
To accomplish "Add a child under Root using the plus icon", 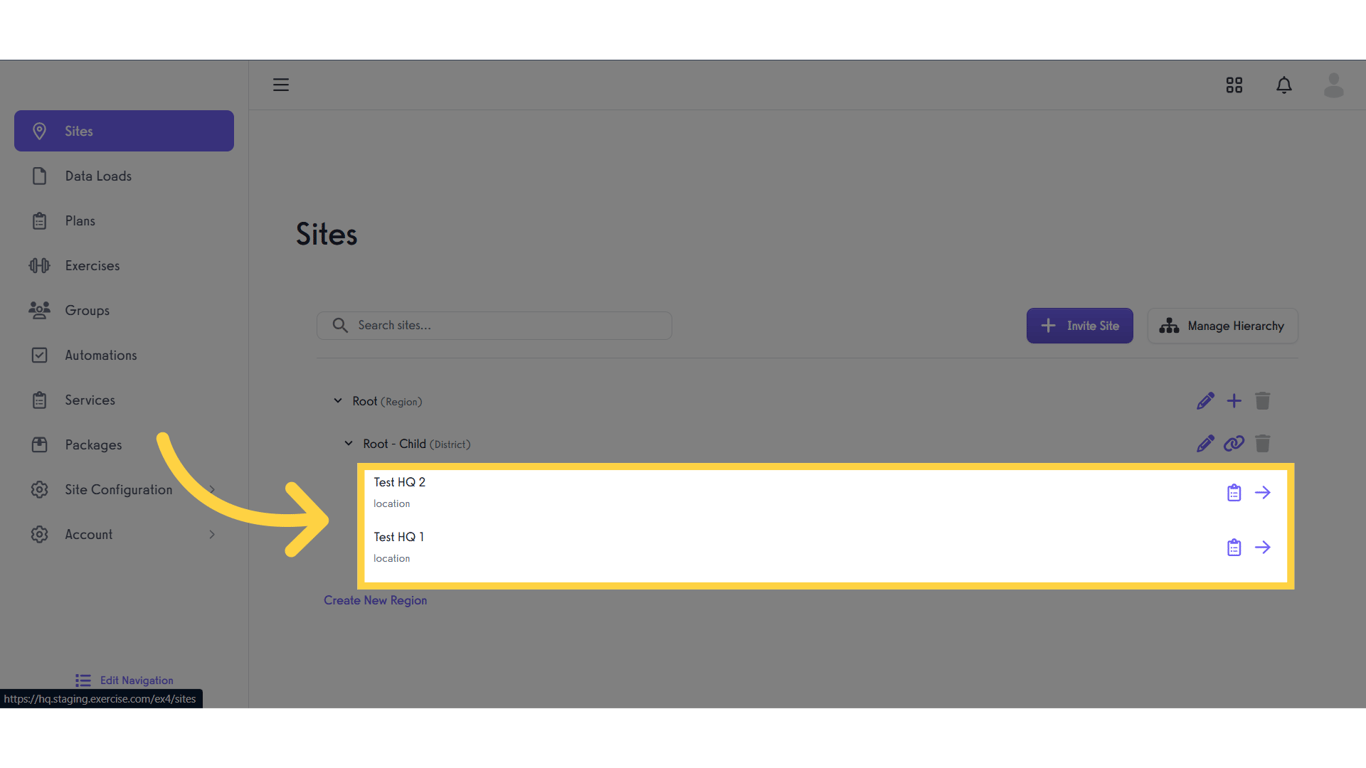I will [1234, 400].
